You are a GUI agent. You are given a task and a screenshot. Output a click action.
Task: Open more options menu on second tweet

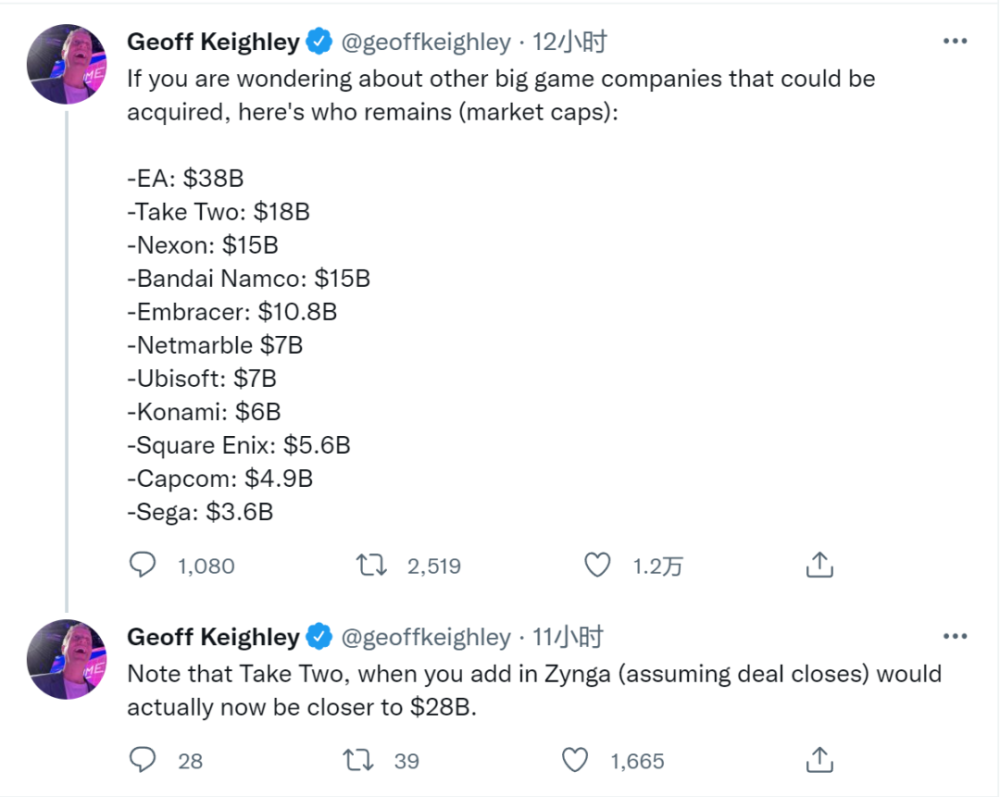[x=955, y=637]
